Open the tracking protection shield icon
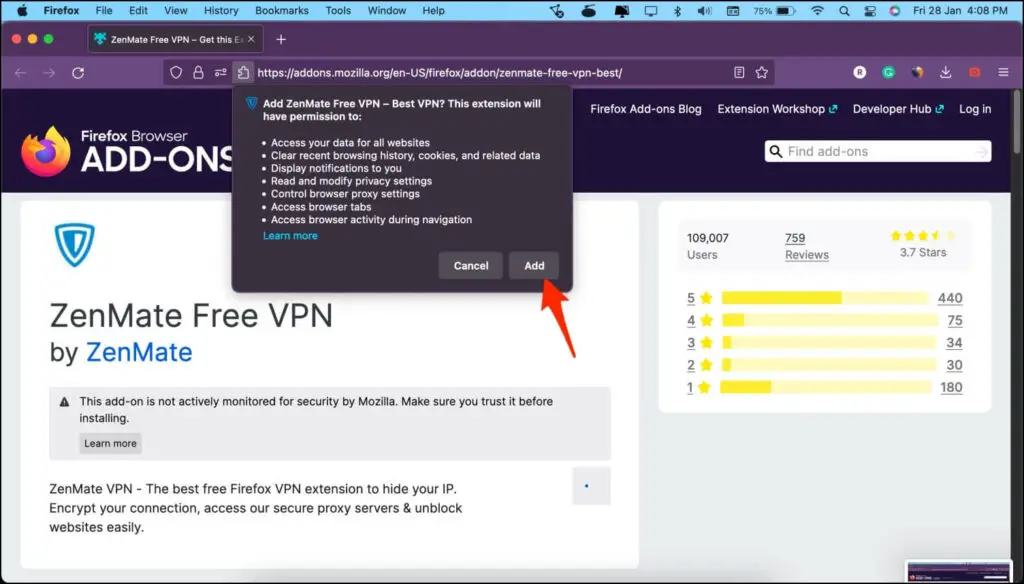The image size is (1024, 584). coord(176,73)
